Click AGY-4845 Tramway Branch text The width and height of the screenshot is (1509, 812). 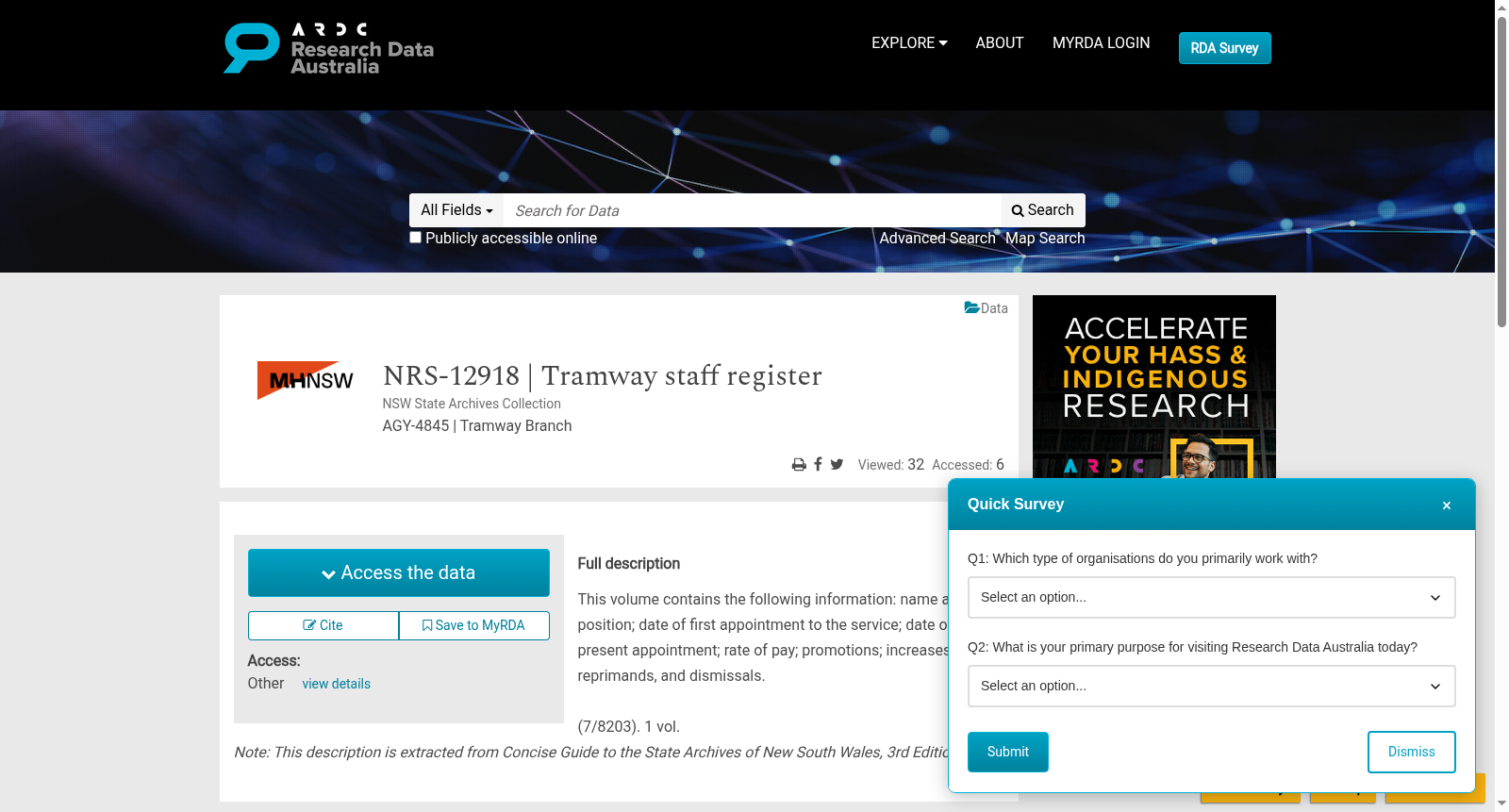[477, 426]
